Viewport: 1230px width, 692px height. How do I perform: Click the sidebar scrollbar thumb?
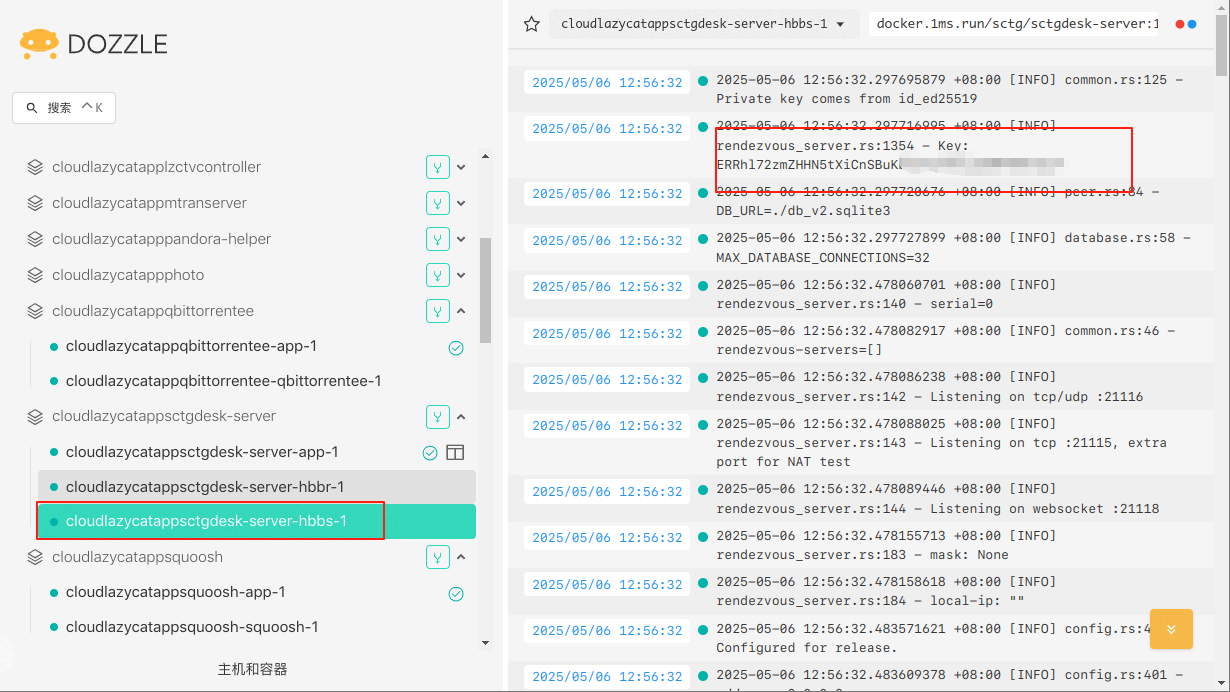click(485, 290)
